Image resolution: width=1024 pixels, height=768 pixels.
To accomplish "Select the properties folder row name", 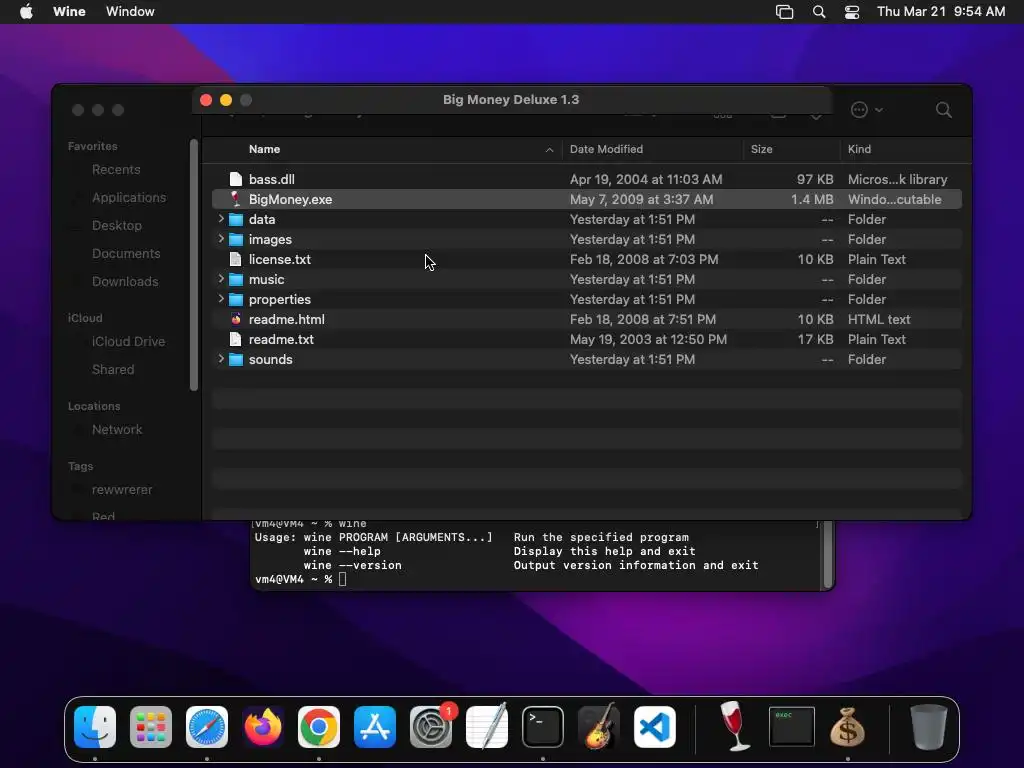I will pos(280,300).
